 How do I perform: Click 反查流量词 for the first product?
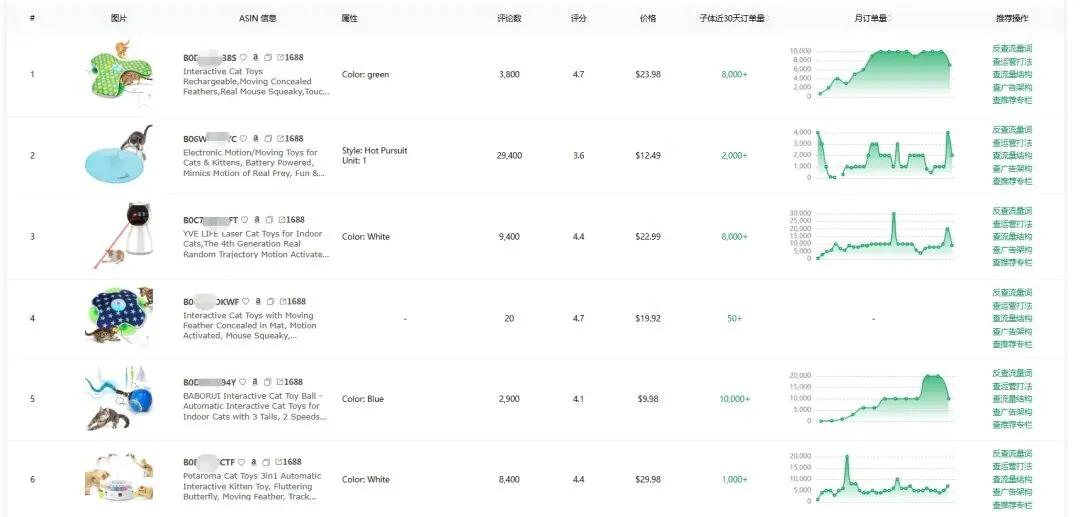pyautogui.click(x=1011, y=48)
